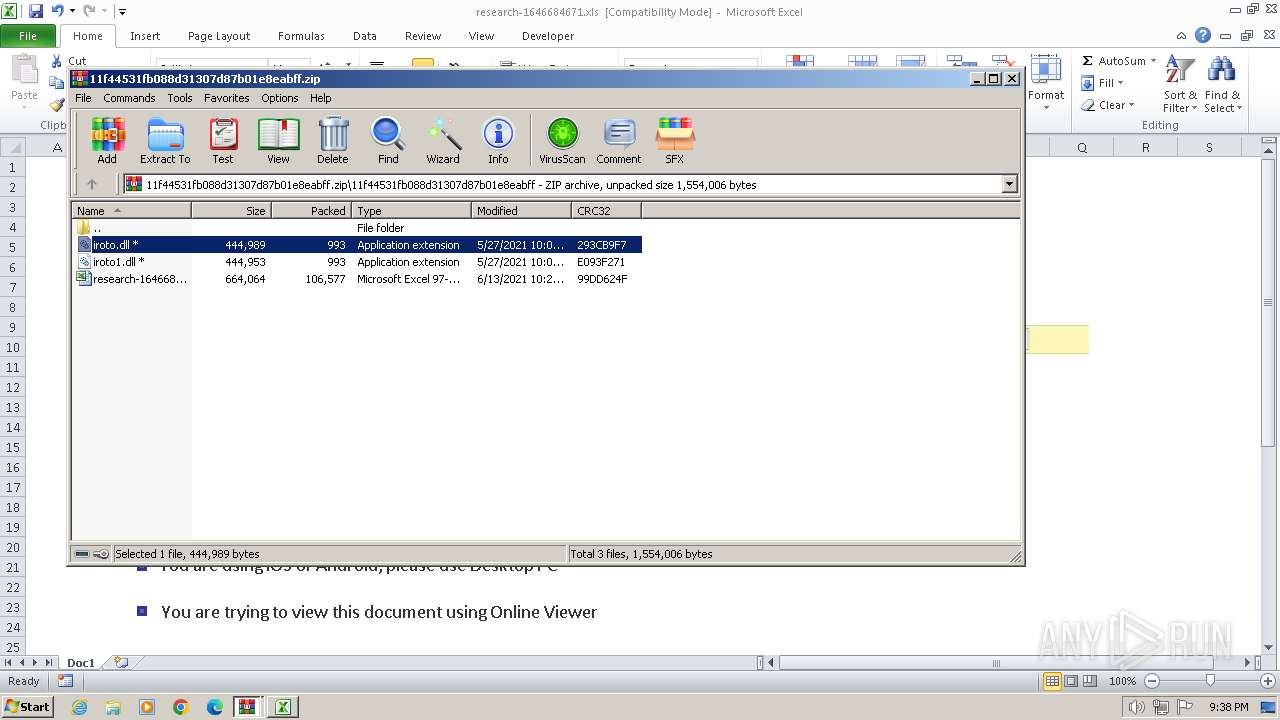Show archive Info icon

pyautogui.click(x=498, y=140)
